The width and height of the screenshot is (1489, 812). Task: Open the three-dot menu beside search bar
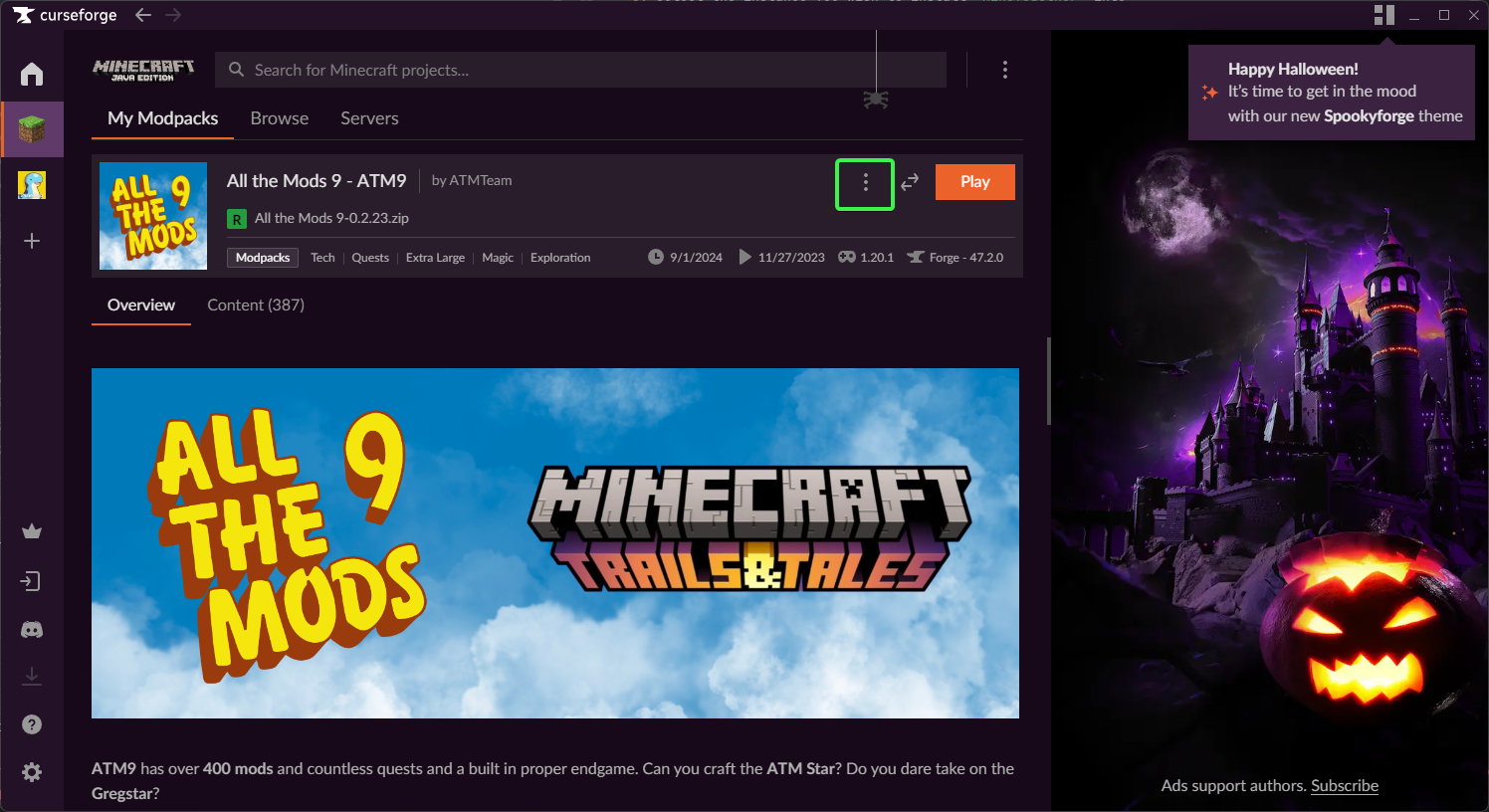coord(1005,70)
